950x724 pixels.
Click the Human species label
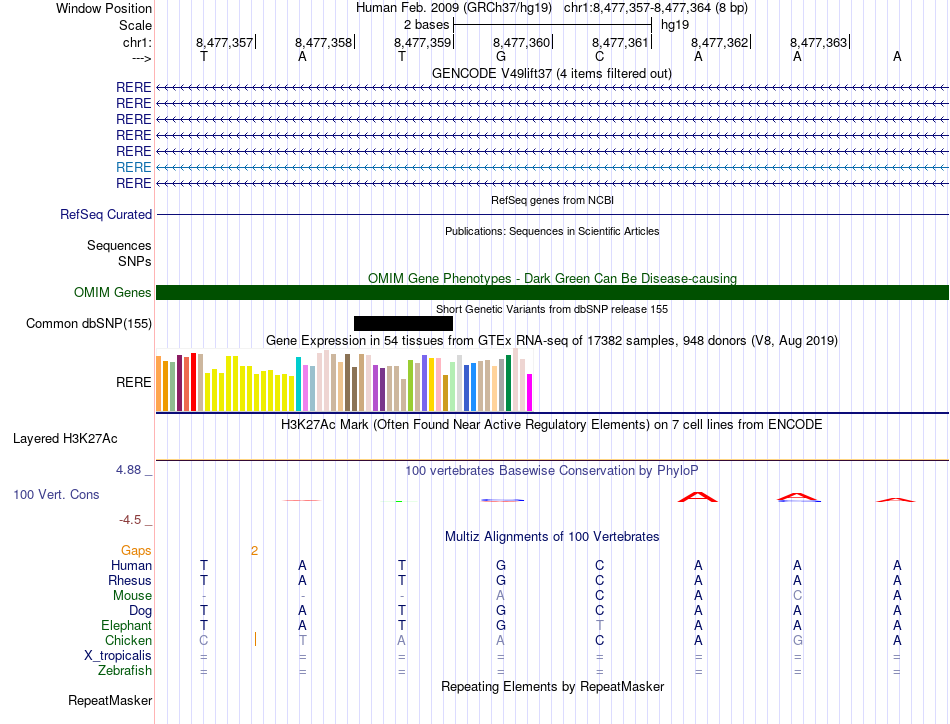tap(131, 565)
